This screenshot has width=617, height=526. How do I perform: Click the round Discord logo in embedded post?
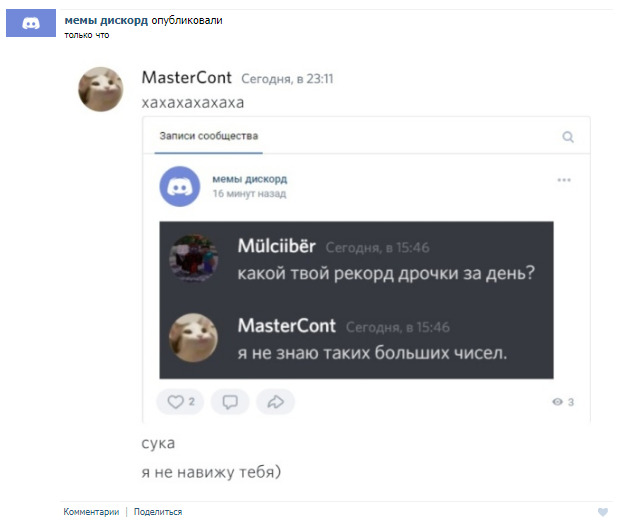click(x=180, y=186)
